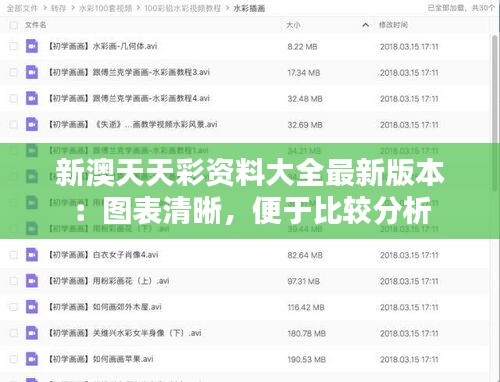Viewport: 500px width, 382px height.
Task: Click the 8.22 MB size value
Action: click(302, 46)
